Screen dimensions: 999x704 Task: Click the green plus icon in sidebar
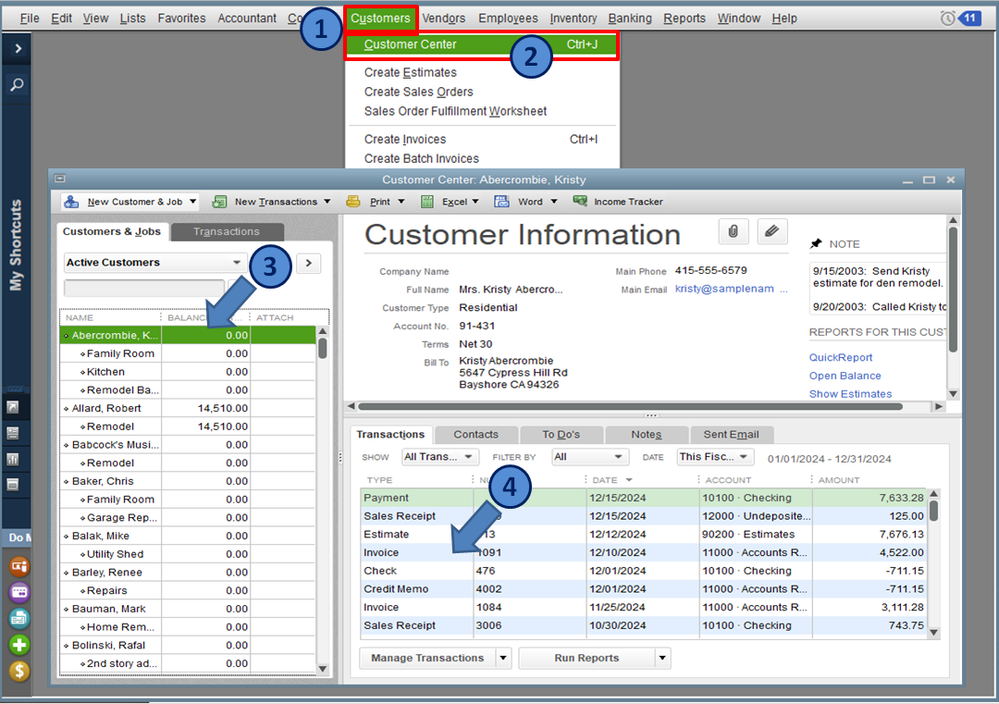19,645
